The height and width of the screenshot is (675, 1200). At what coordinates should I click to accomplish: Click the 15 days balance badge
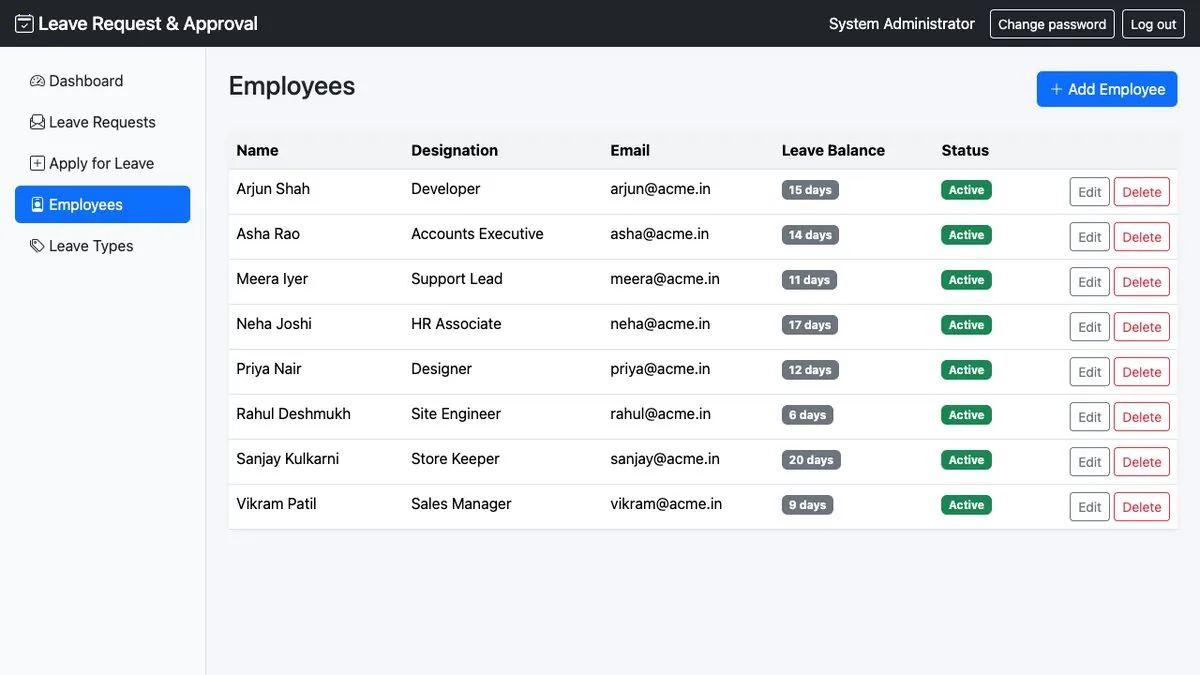810,190
